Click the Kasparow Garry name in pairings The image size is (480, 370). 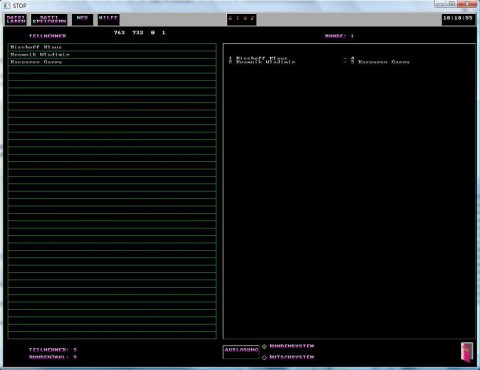click(383, 62)
